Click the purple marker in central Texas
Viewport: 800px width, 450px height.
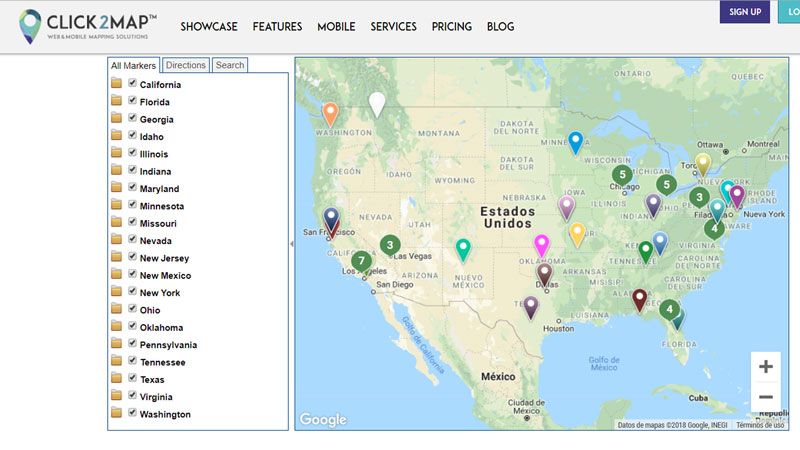pyautogui.click(x=531, y=307)
